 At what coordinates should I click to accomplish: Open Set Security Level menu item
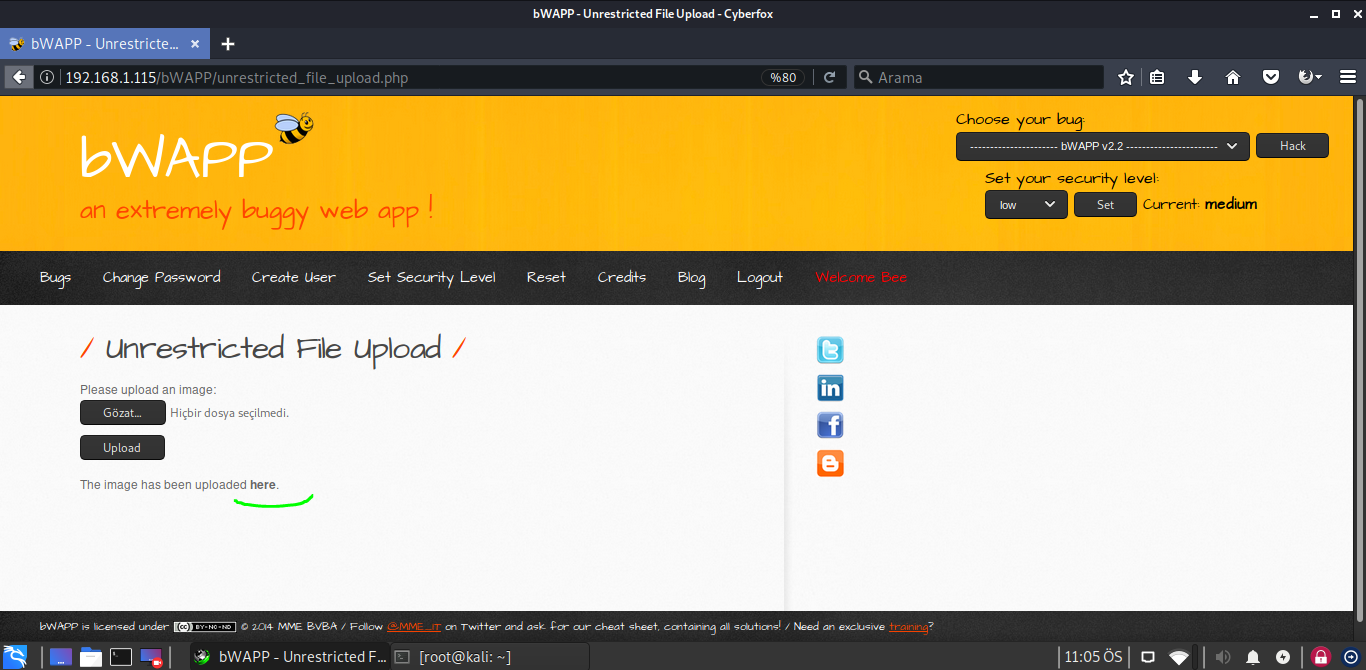(x=431, y=277)
